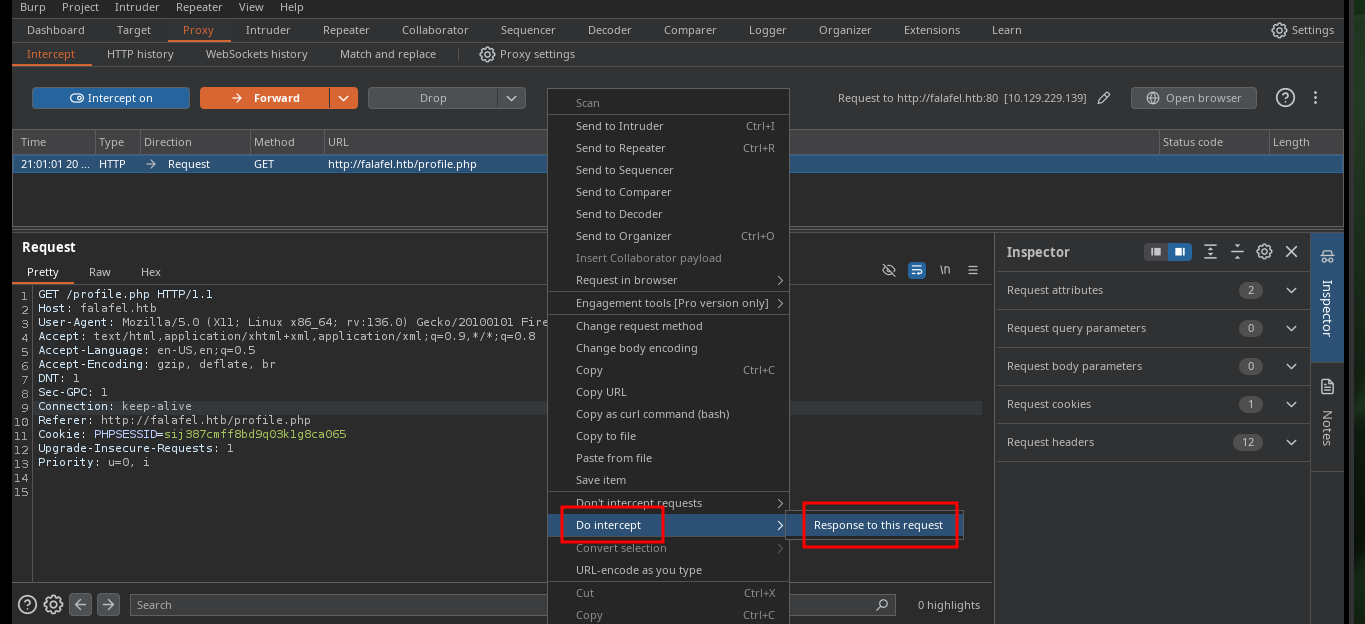1365x624 pixels.
Task: Switch to the WebSockets history tab
Action: pyautogui.click(x=257, y=54)
